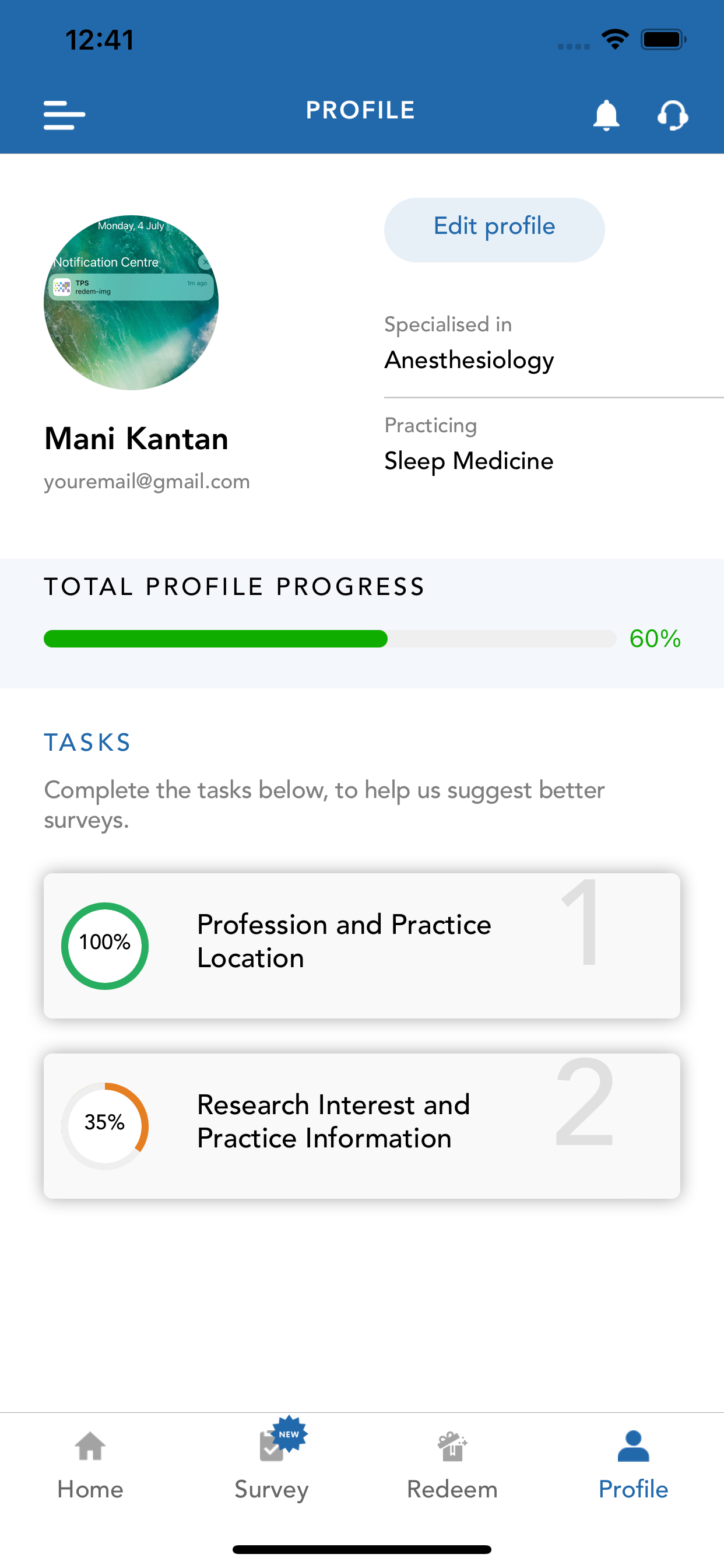Image resolution: width=724 pixels, height=1568 pixels.
Task: Tap the Survey clipboard icon
Action: click(272, 1446)
